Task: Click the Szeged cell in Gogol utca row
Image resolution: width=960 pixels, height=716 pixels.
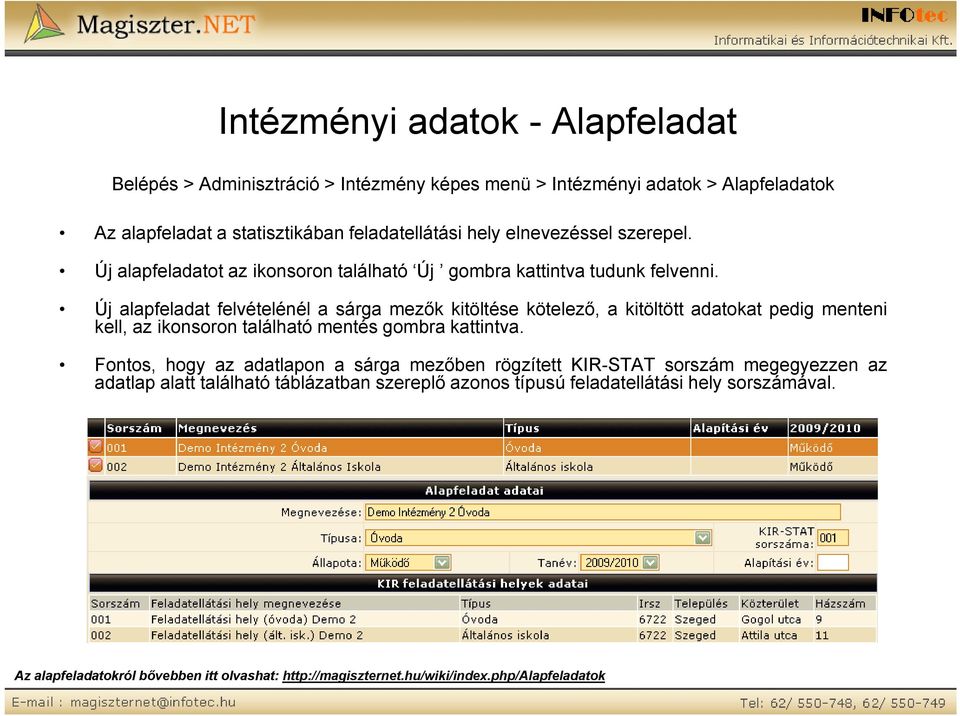Action: (x=695, y=619)
